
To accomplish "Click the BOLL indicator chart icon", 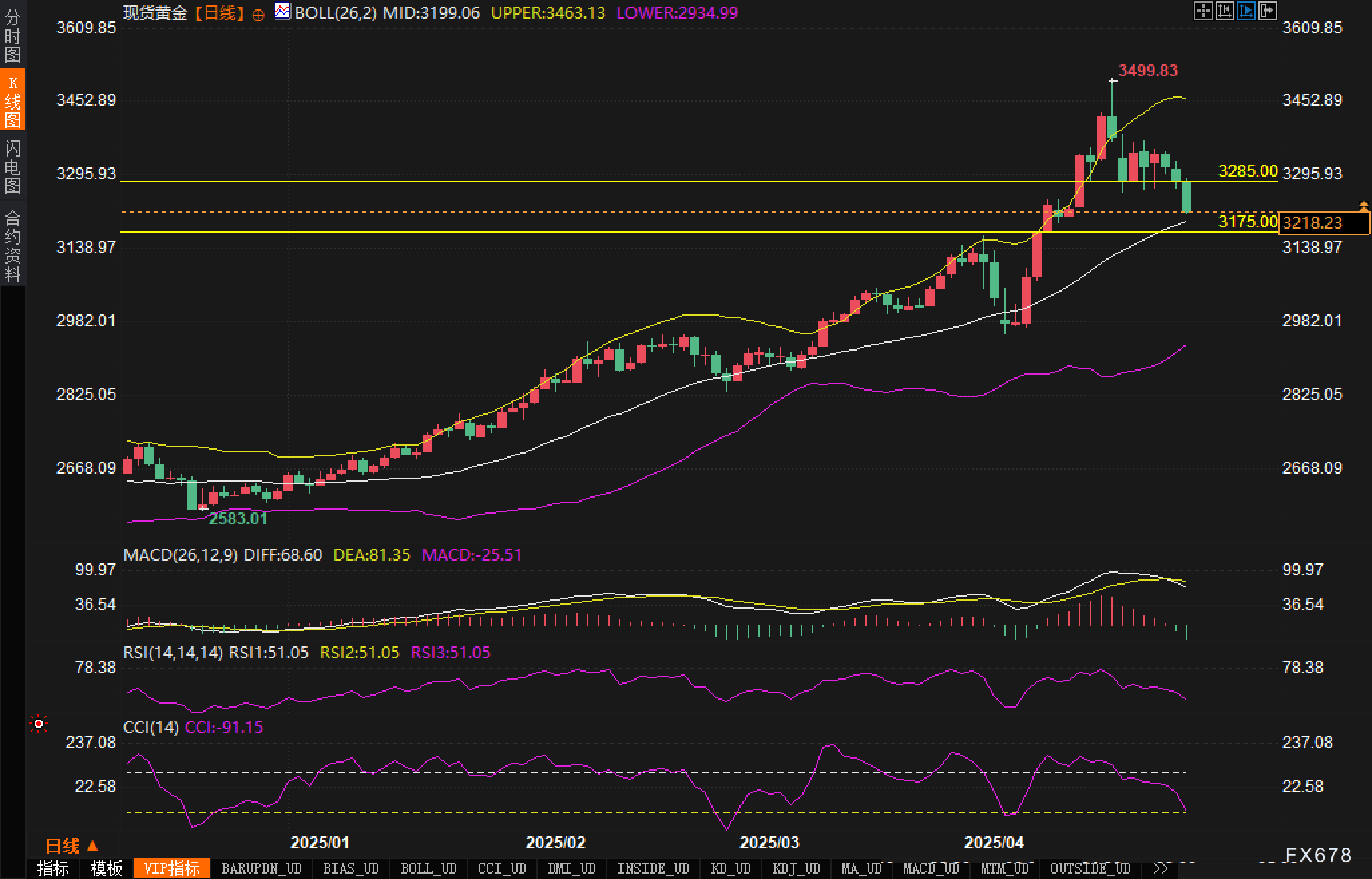I will point(283,11).
